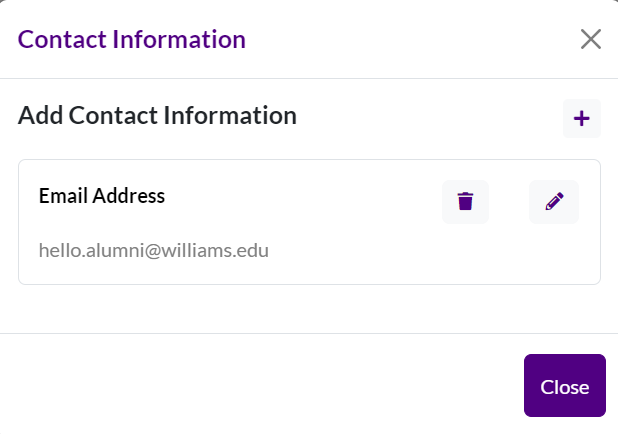Edit the email address using pencil icon
Viewport: 618px width, 434px height.
(554, 202)
